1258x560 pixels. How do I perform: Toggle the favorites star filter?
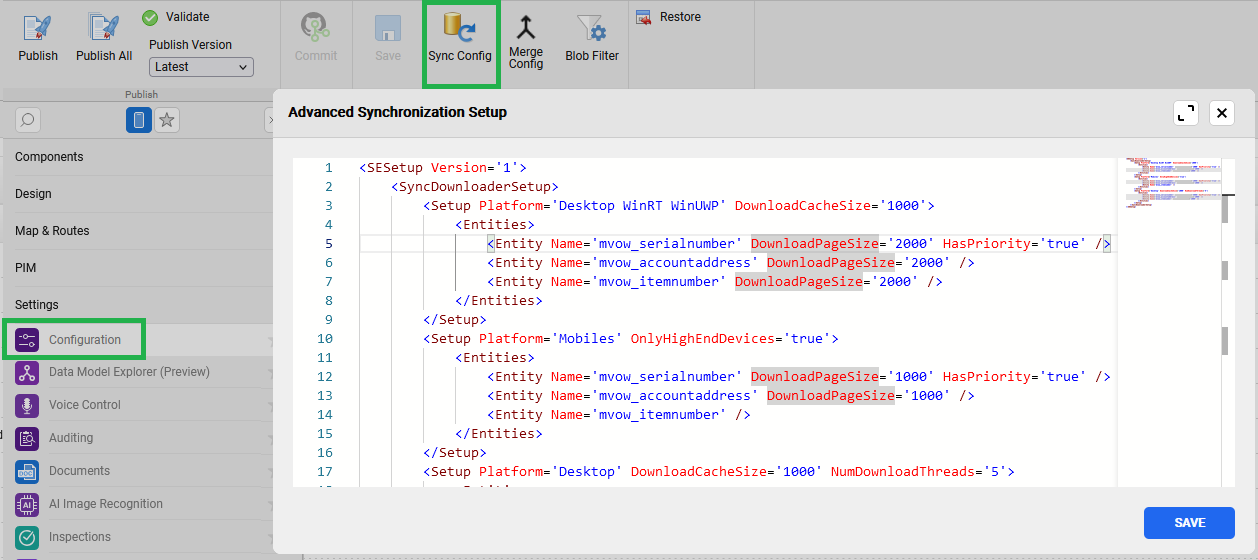(167, 120)
